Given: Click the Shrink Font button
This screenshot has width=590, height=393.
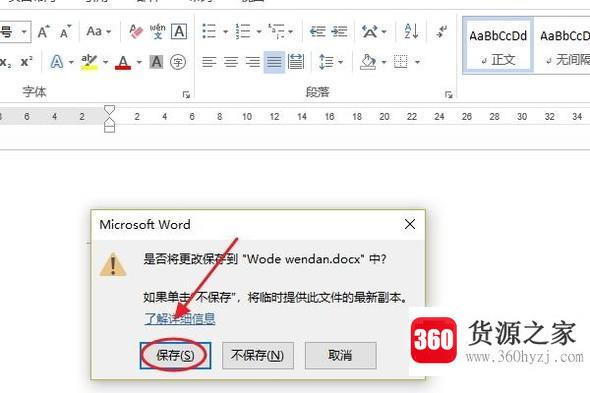Looking at the screenshot, I should coord(65,32).
